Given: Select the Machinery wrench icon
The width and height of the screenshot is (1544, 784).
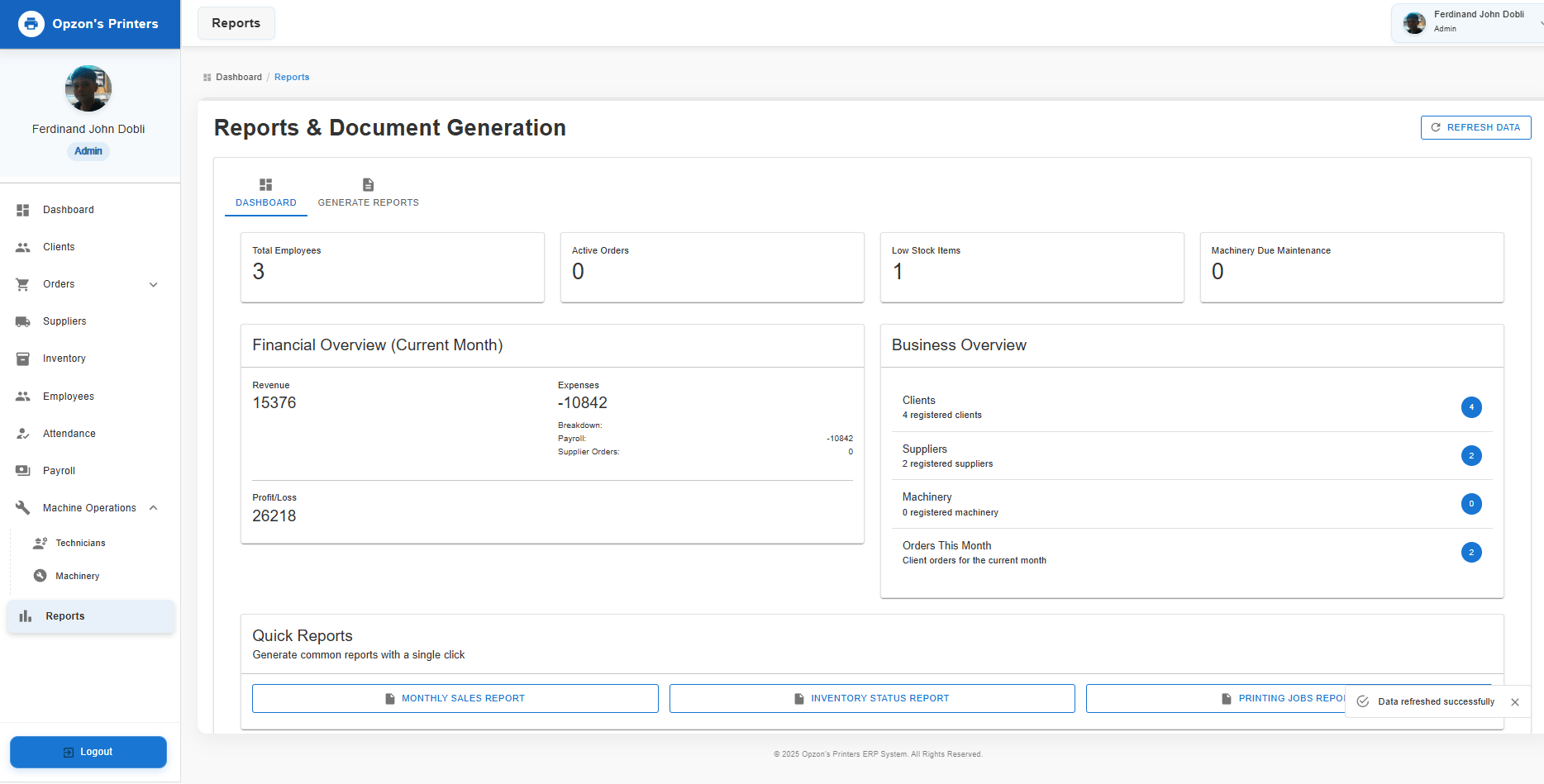Looking at the screenshot, I should pyautogui.click(x=40, y=576).
